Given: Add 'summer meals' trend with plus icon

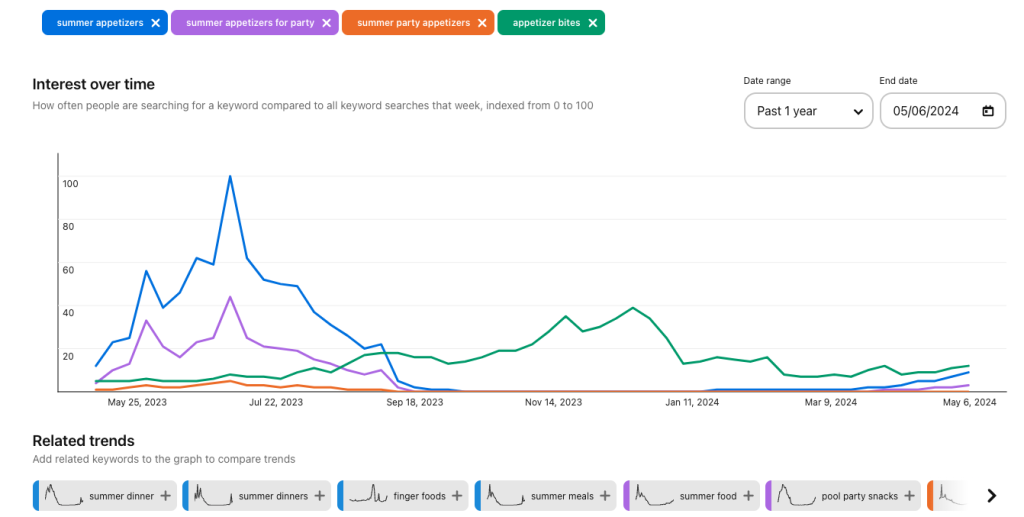Looking at the screenshot, I should point(605,496).
